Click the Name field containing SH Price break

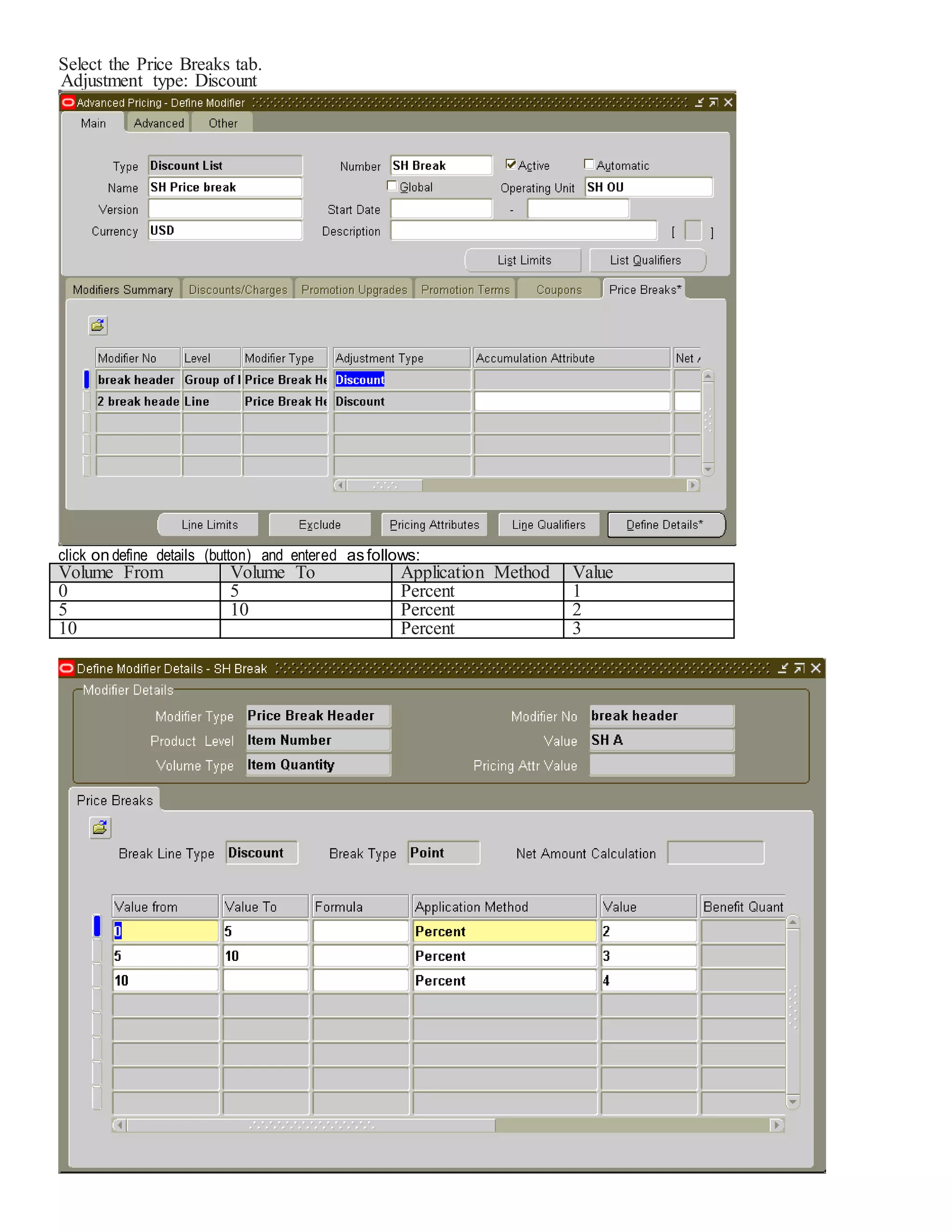[x=225, y=187]
